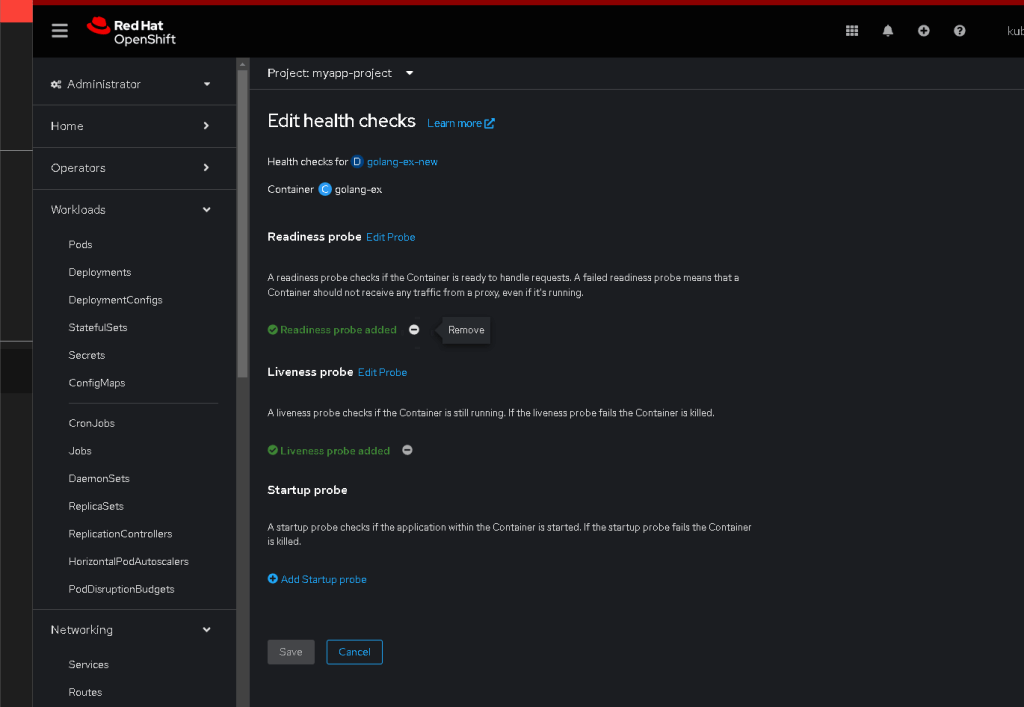Image resolution: width=1024 pixels, height=707 pixels.
Task: Click the D deployment badge icon
Action: click(357, 162)
